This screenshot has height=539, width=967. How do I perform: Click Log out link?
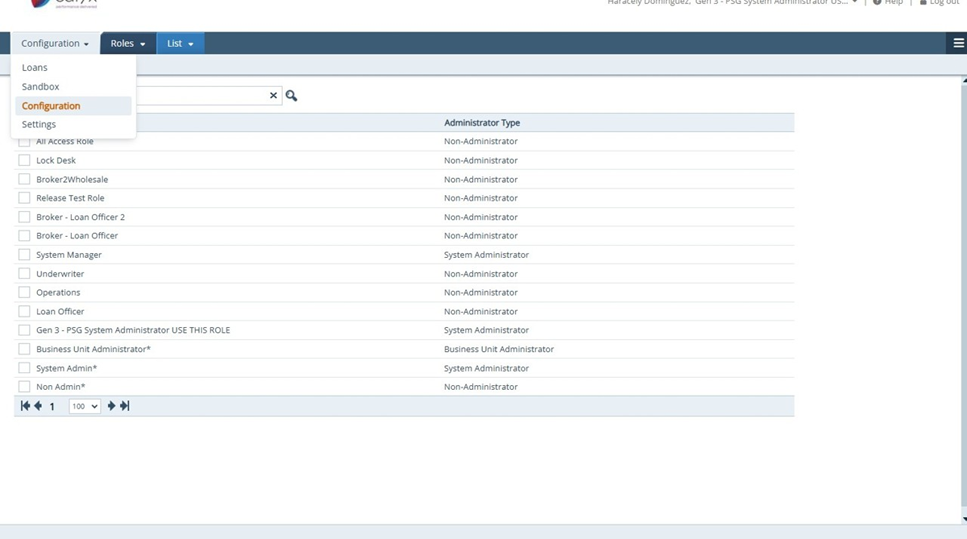coord(939,3)
